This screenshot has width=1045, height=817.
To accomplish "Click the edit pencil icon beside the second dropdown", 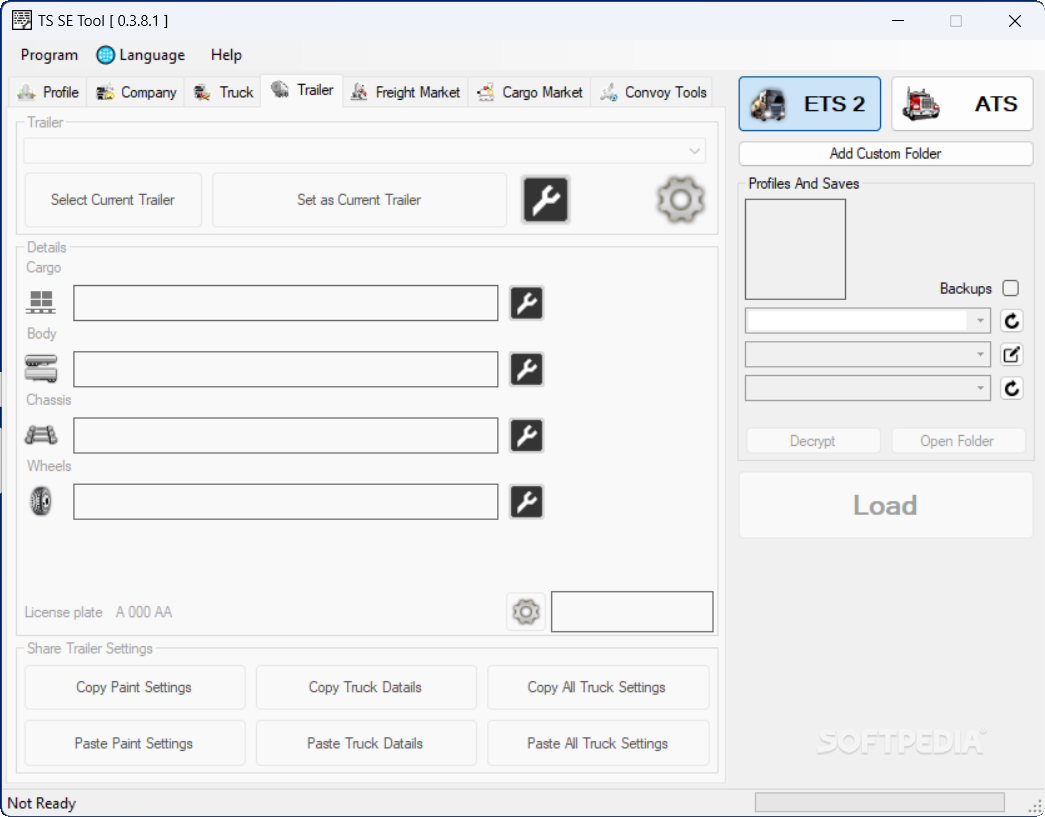I will tap(1012, 355).
